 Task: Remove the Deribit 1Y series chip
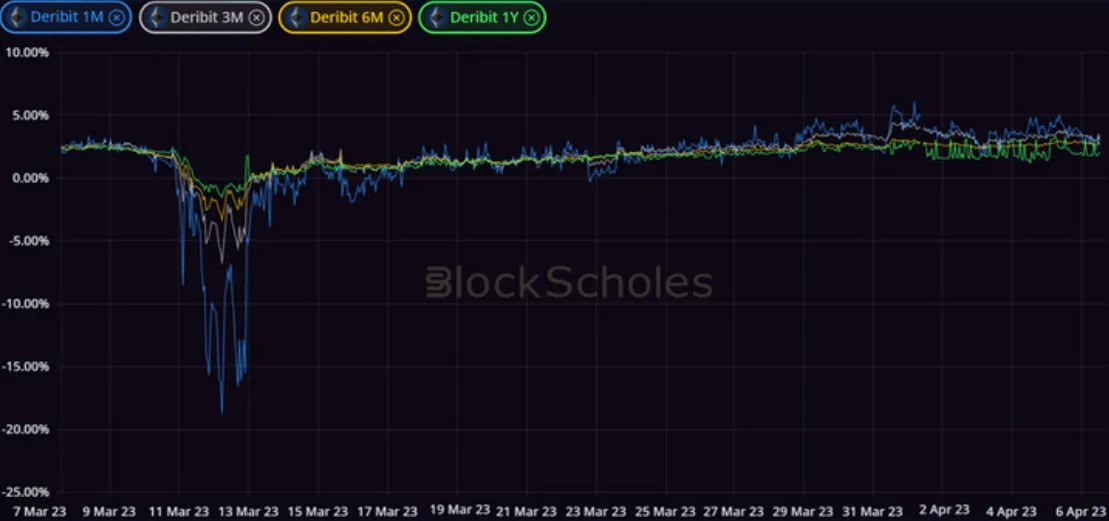pyautogui.click(x=530, y=18)
